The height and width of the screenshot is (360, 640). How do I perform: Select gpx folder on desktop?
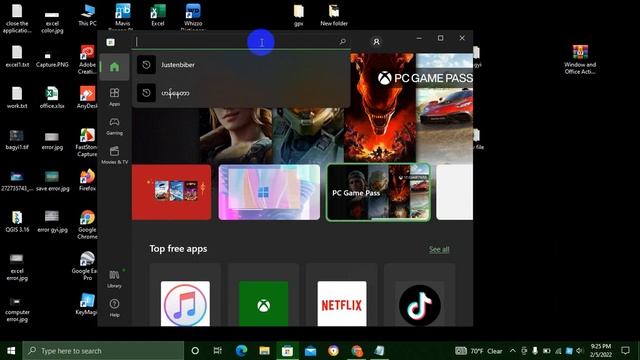[x=299, y=16]
